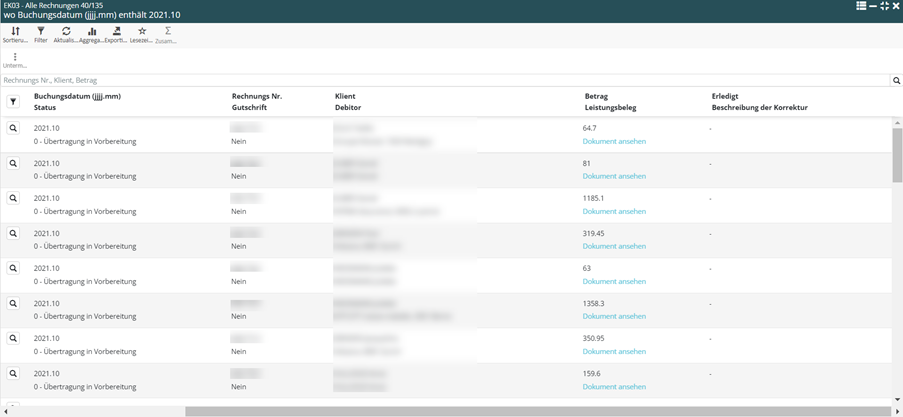Open details of the row with amount 64.7
This screenshot has width=903, height=417.
13,128
